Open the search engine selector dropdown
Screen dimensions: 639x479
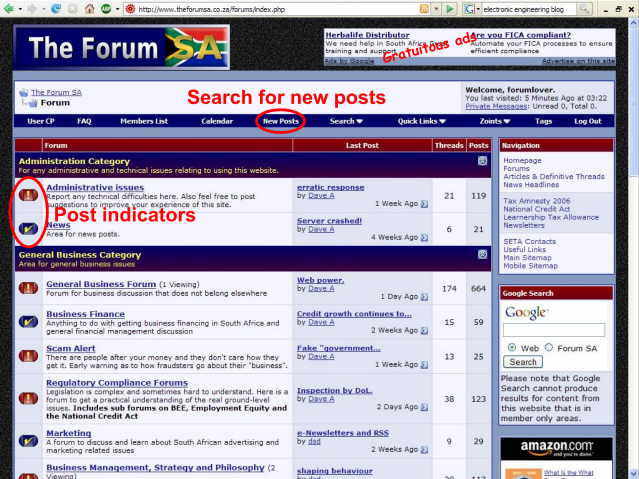pyautogui.click(x=478, y=9)
